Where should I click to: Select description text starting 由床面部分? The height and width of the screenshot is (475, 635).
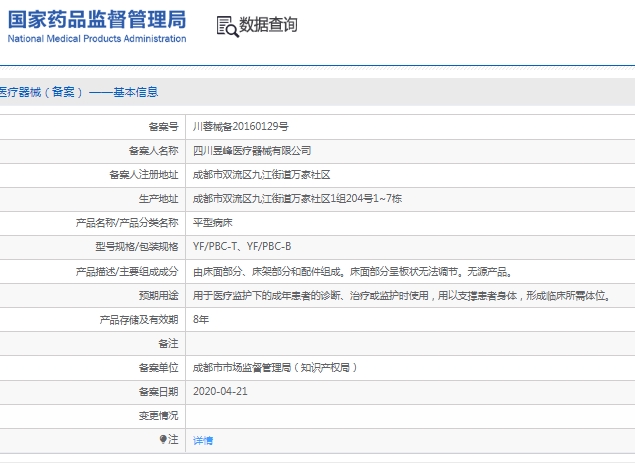(352, 272)
